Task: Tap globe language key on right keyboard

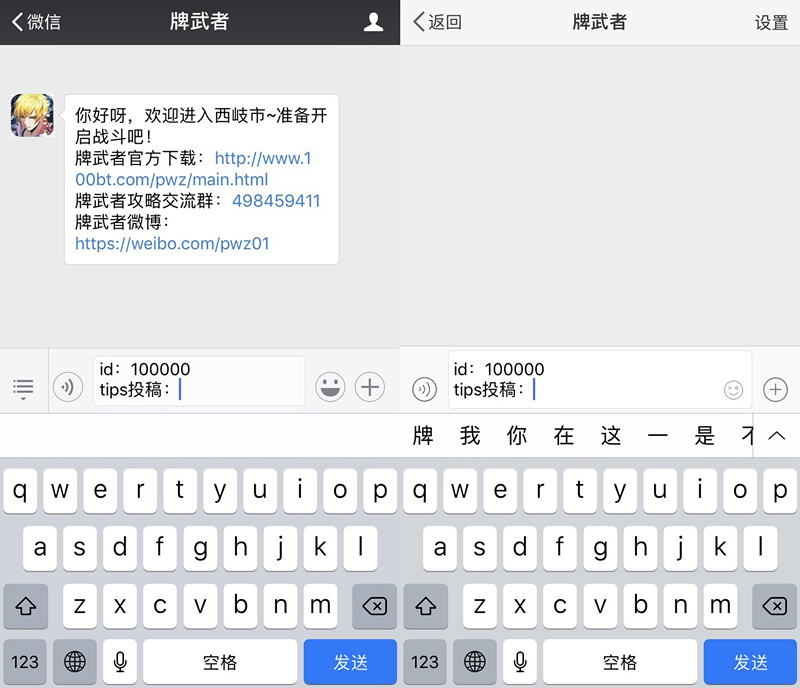Action: click(x=474, y=662)
